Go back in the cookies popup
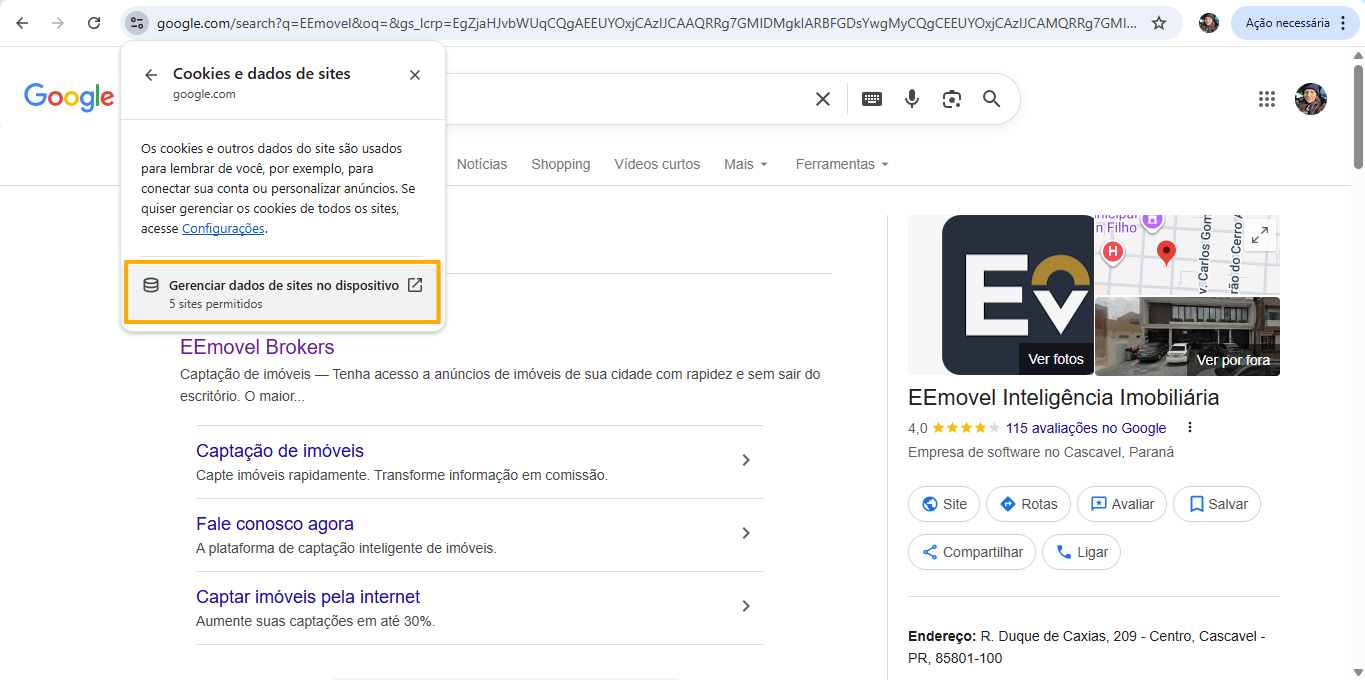This screenshot has width=1365, height=680. 151,75
